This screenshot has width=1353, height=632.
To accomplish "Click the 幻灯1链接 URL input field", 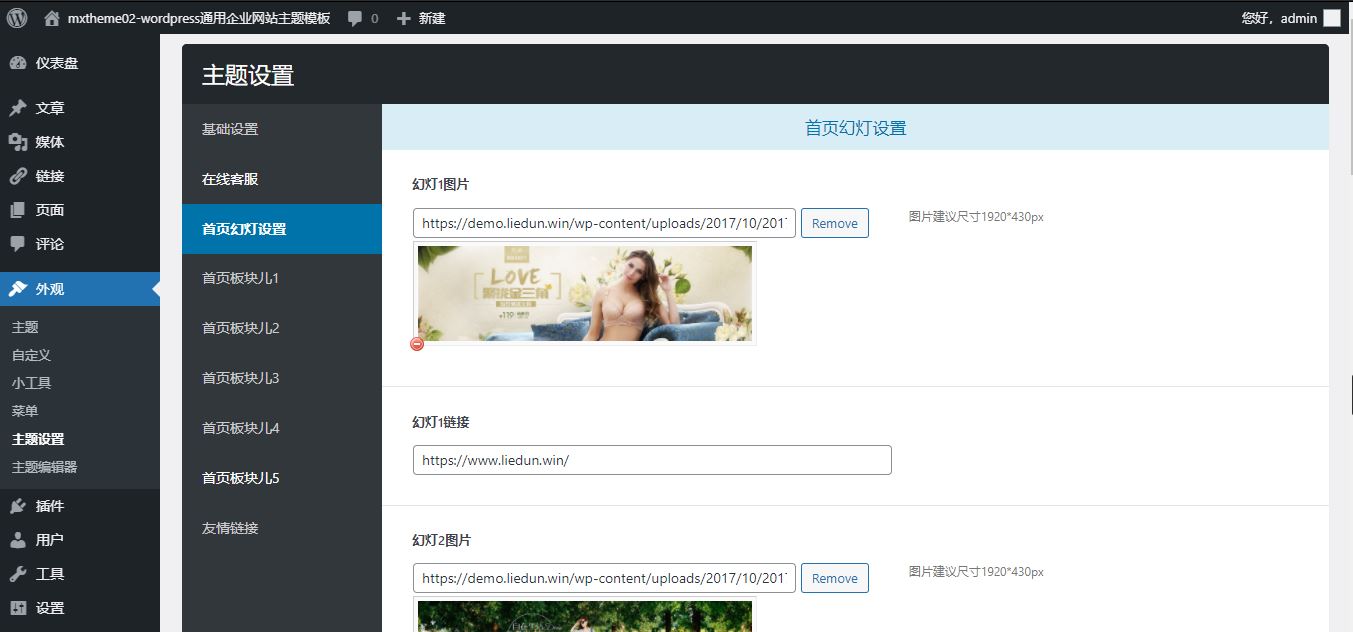I will pos(651,460).
